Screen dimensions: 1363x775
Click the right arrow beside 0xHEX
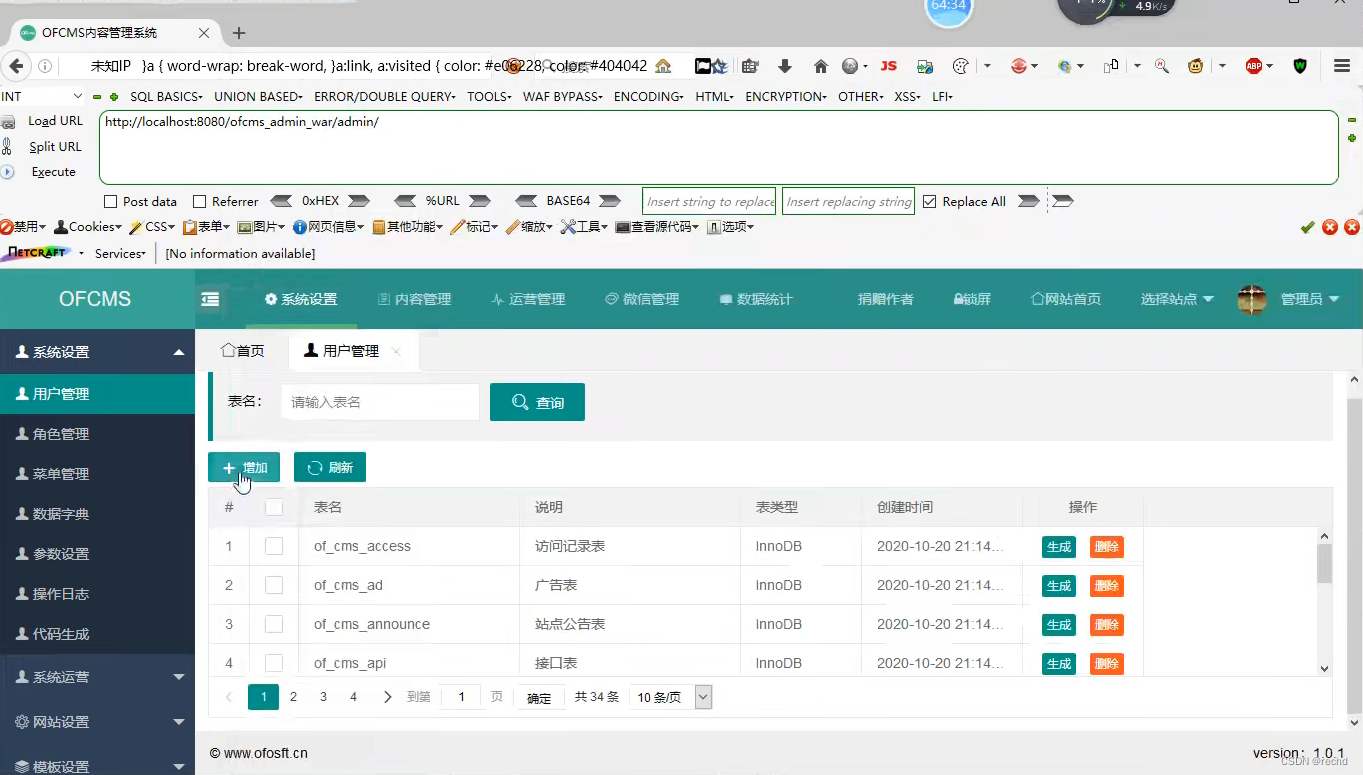pyautogui.click(x=358, y=201)
